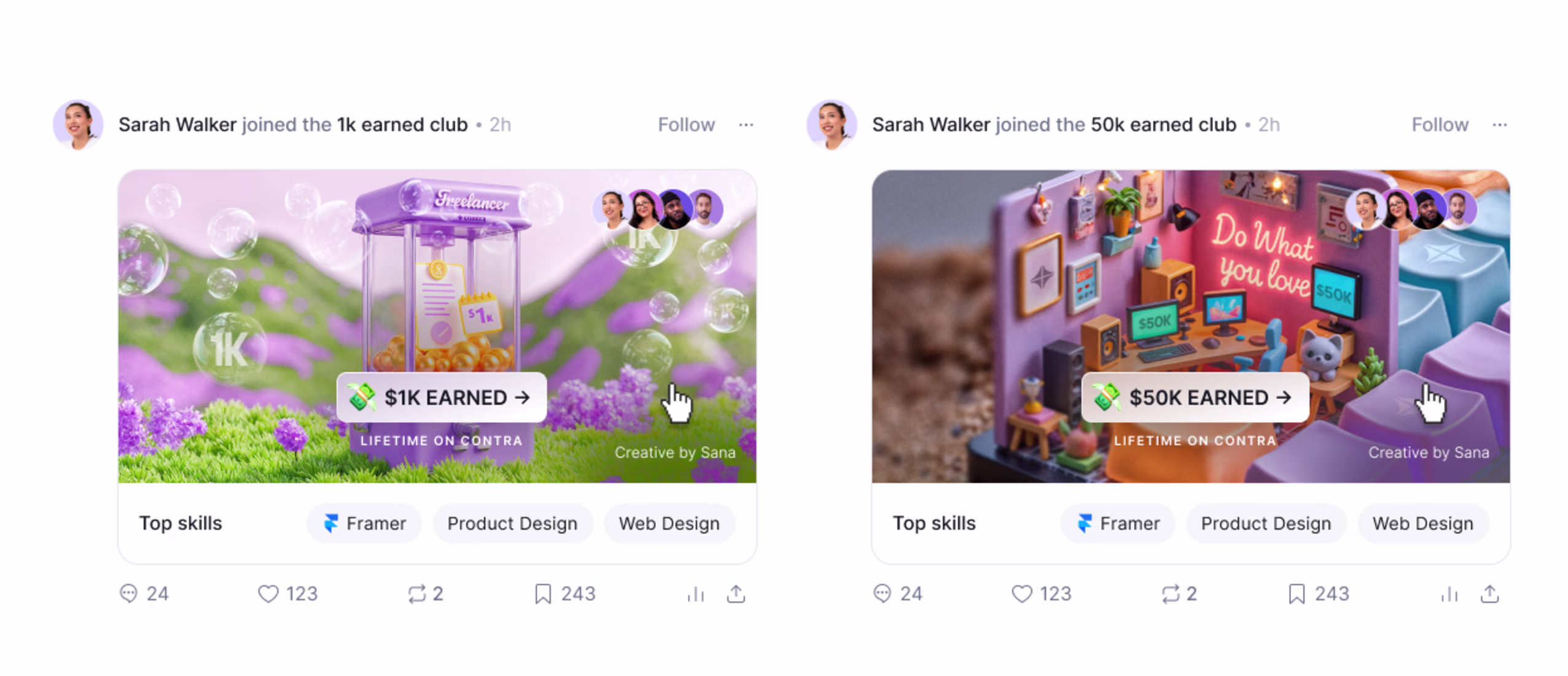Share the 1k earned club post
Screen dimensions: 1568x676
click(736, 594)
